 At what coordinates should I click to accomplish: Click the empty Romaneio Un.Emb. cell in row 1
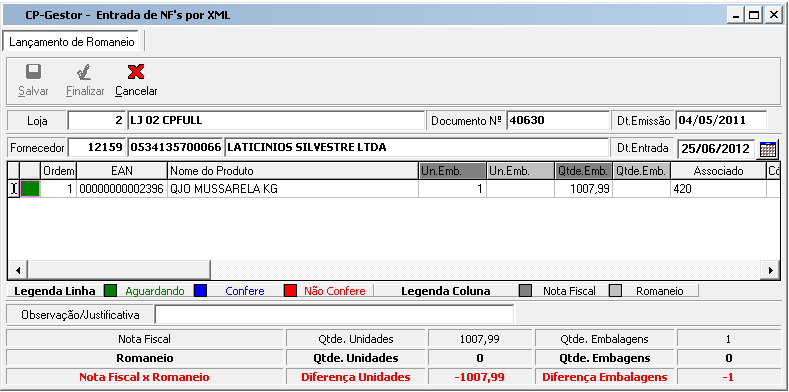[520, 189]
